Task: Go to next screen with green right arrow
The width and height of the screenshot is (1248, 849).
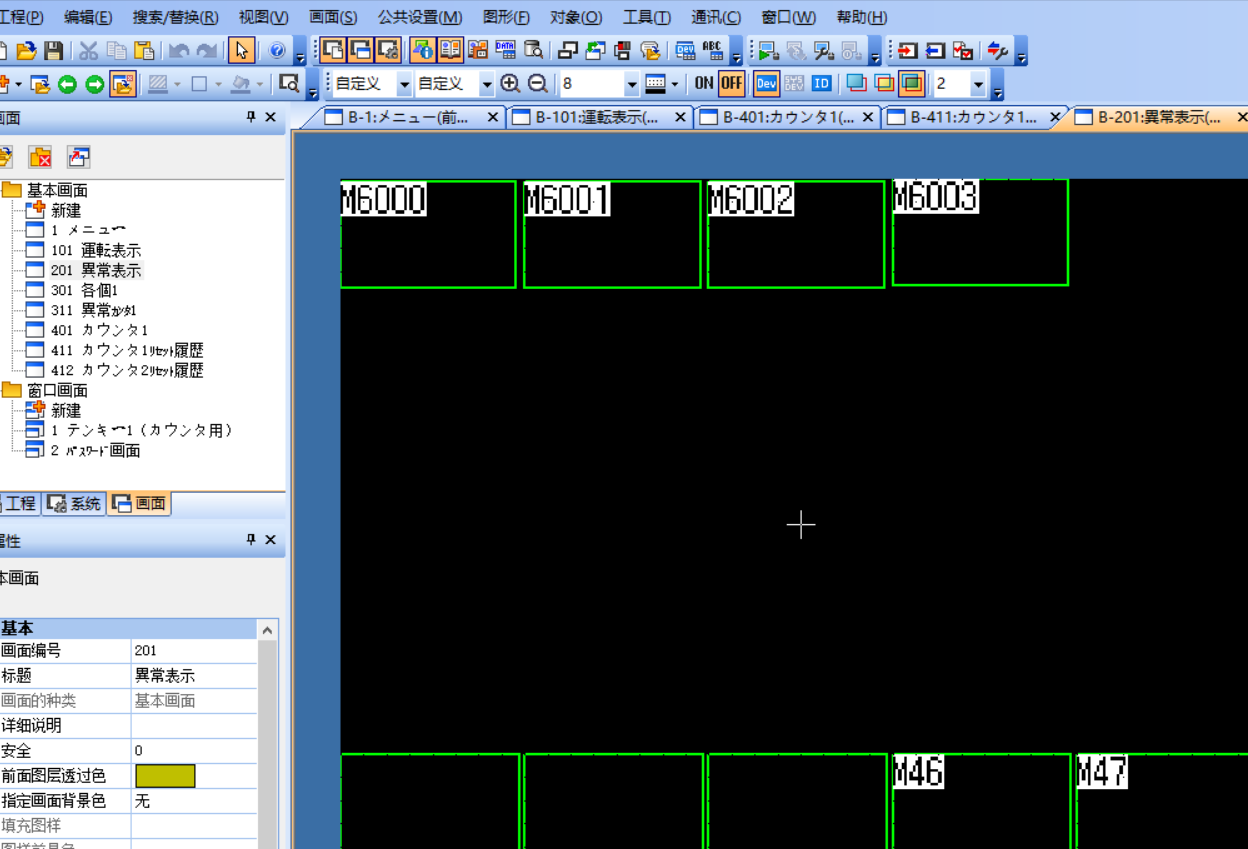Action: 95,84
